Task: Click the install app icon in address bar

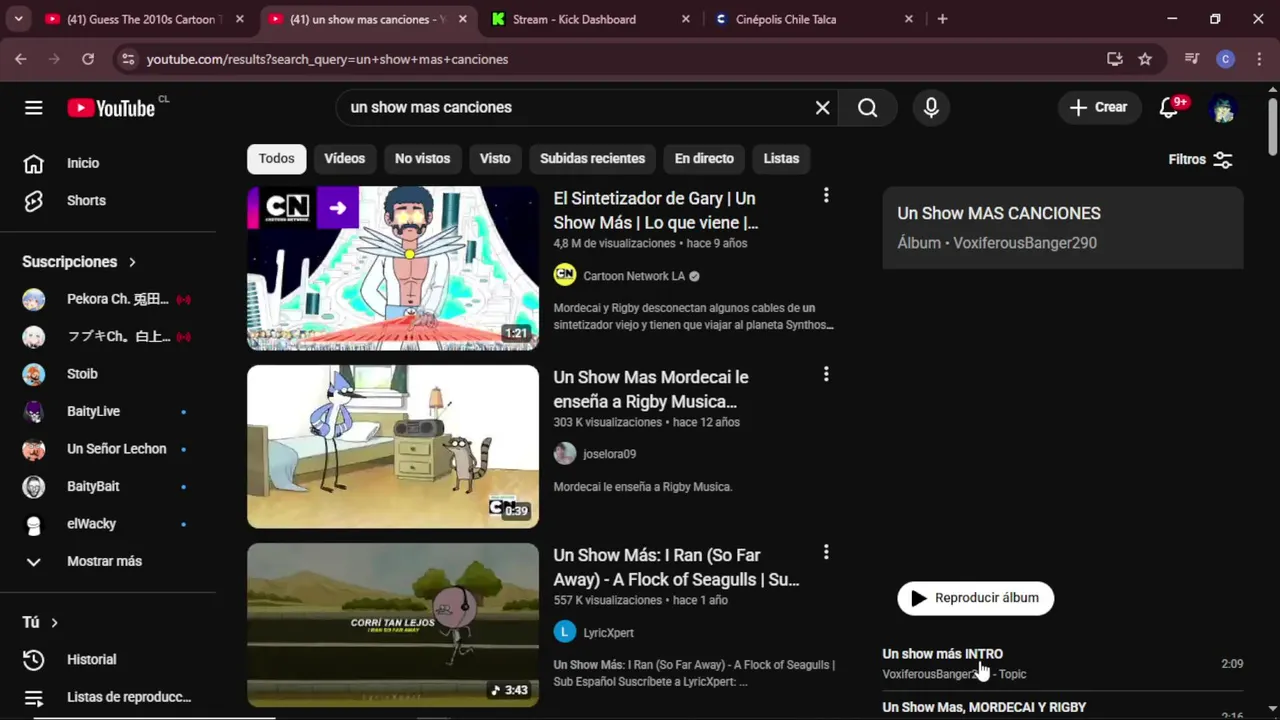Action: pyautogui.click(x=1115, y=59)
